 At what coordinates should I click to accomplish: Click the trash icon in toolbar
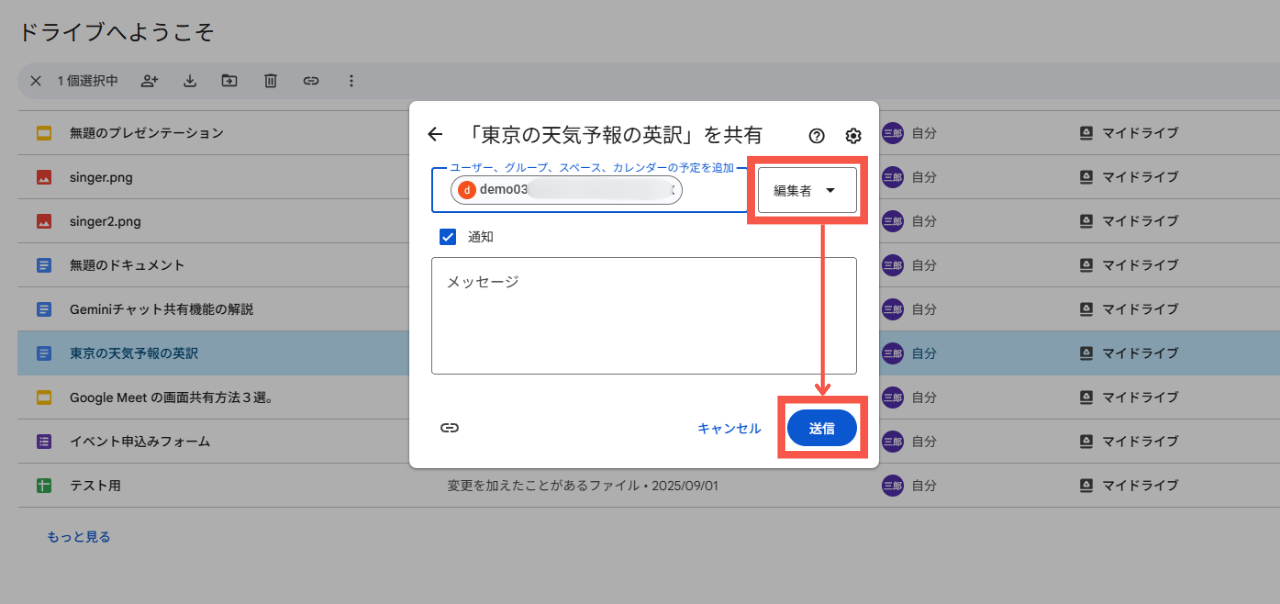point(270,81)
